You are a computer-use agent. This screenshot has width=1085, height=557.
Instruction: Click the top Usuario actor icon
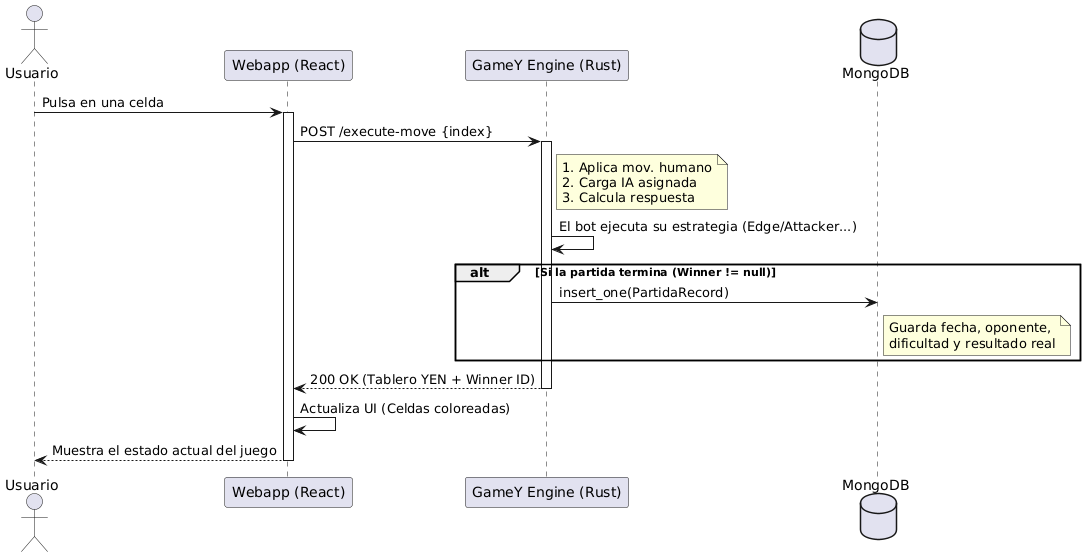pos(33,30)
